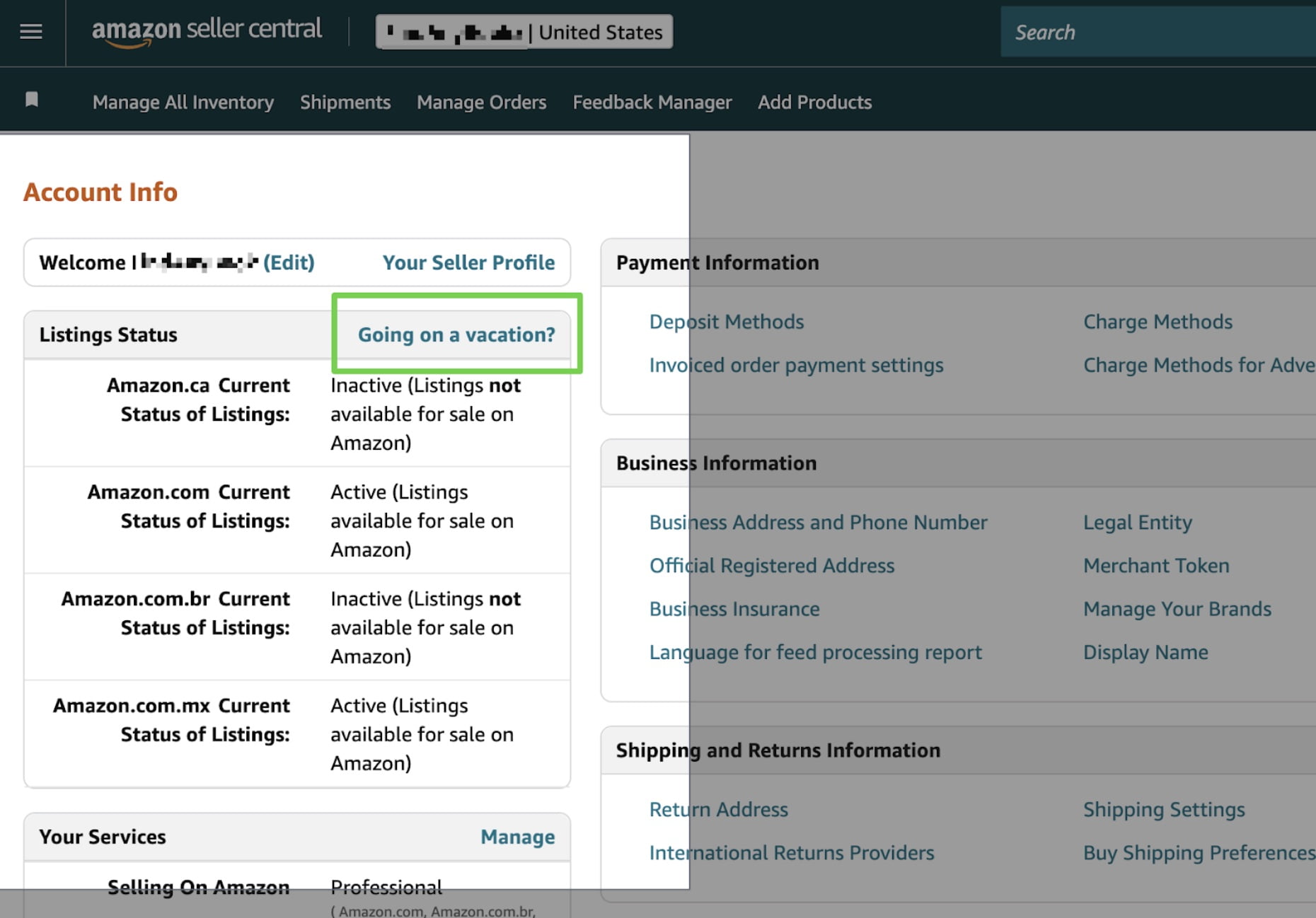Click Going on a vacation? link
The height and width of the screenshot is (918, 1316).
tap(456, 334)
